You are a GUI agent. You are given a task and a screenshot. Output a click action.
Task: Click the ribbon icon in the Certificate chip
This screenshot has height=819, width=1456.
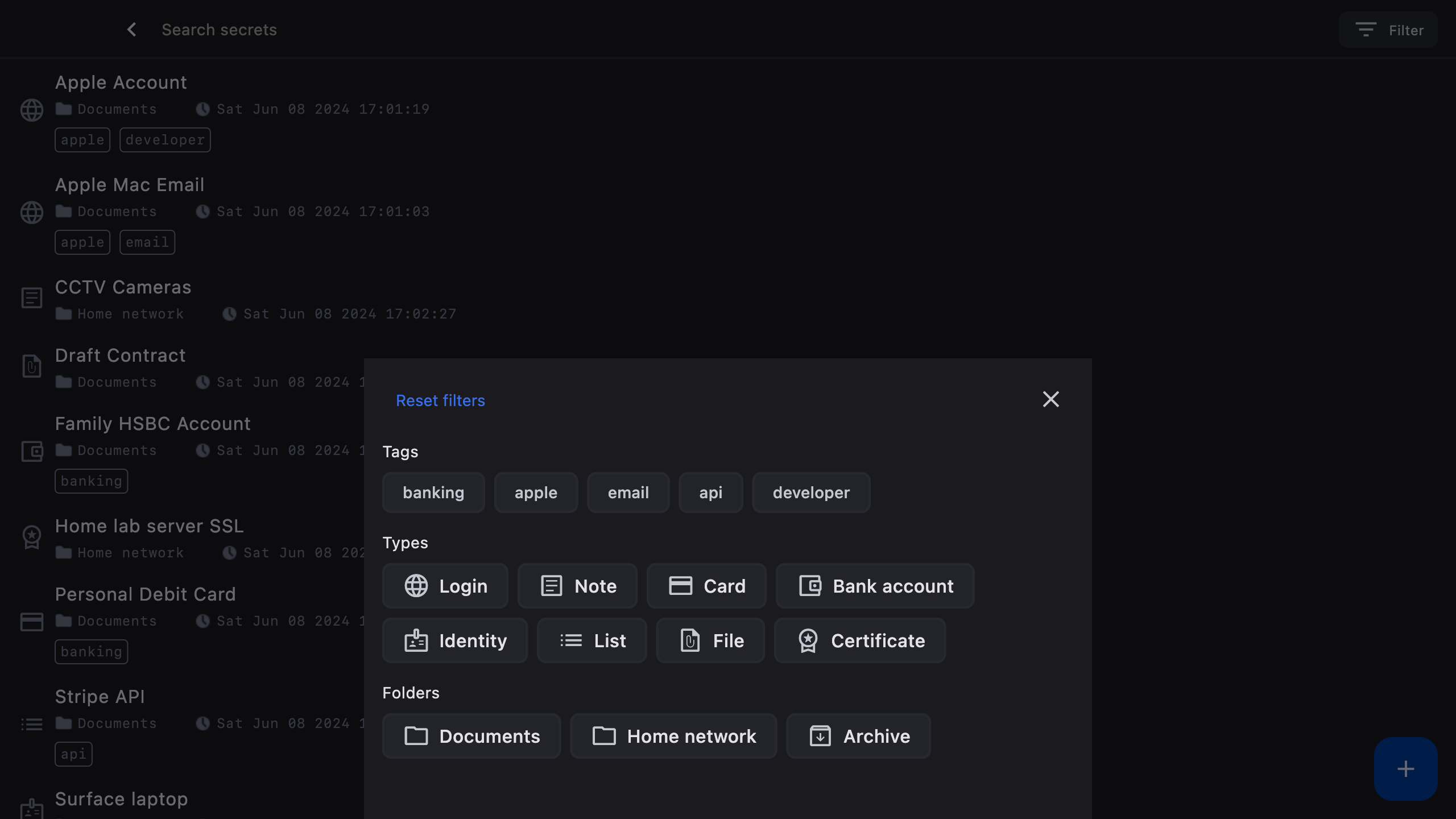[x=808, y=640]
